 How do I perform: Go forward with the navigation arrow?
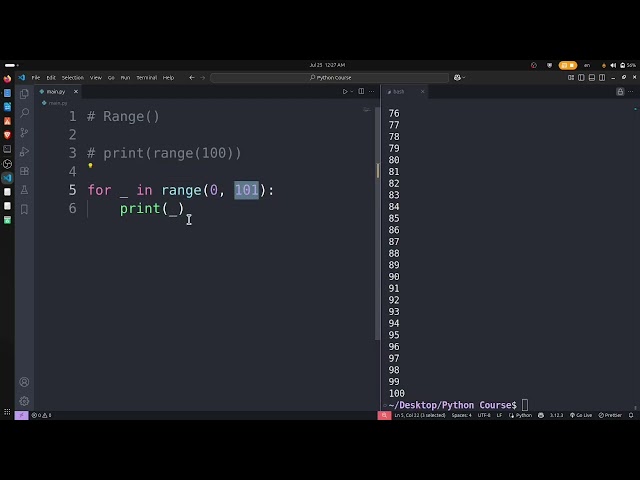(203, 78)
